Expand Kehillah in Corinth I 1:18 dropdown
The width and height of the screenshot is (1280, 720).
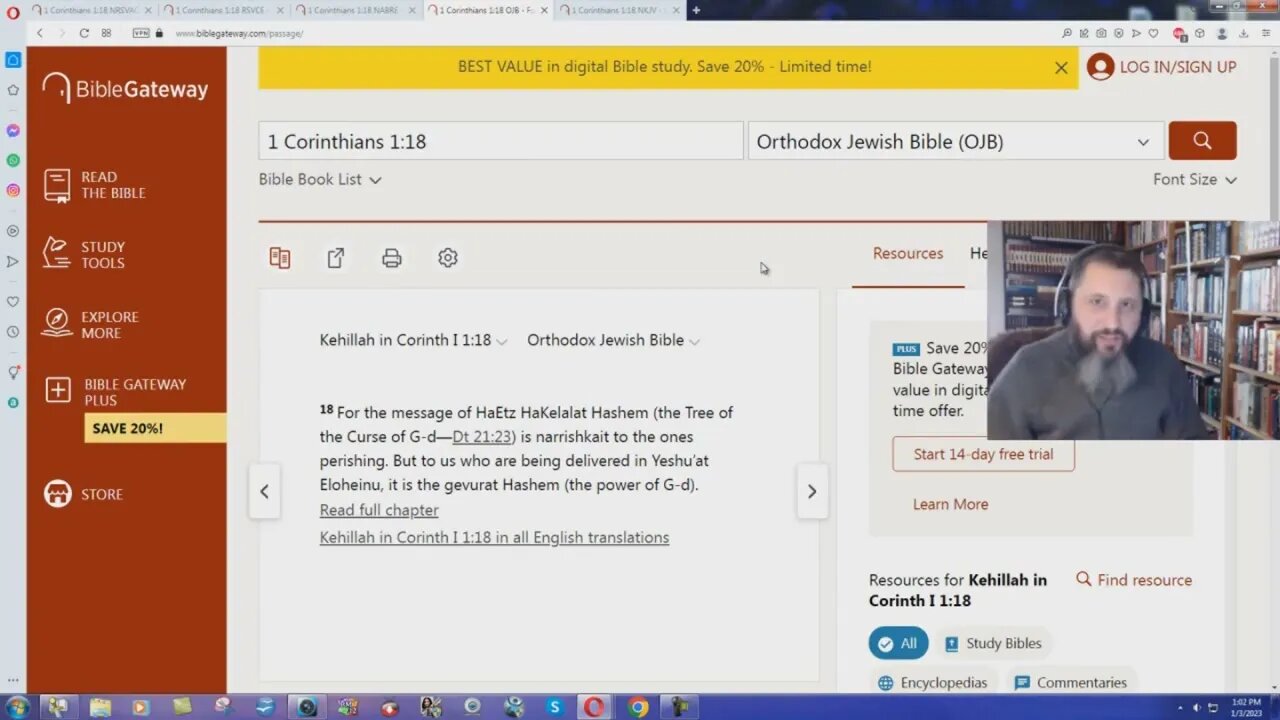413,340
